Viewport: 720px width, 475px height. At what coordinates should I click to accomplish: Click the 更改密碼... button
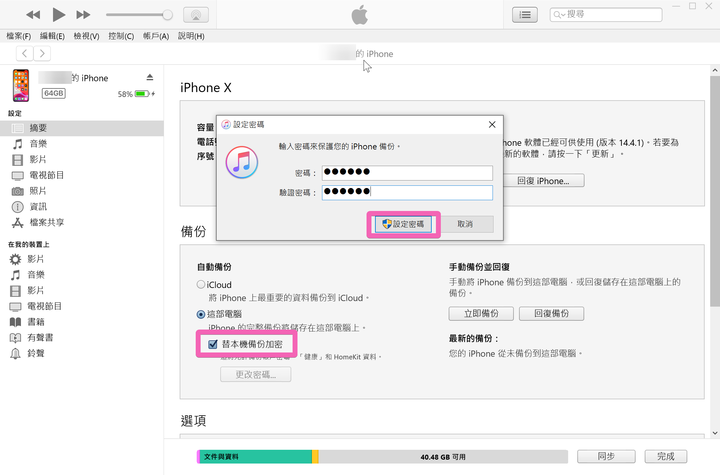click(x=256, y=374)
